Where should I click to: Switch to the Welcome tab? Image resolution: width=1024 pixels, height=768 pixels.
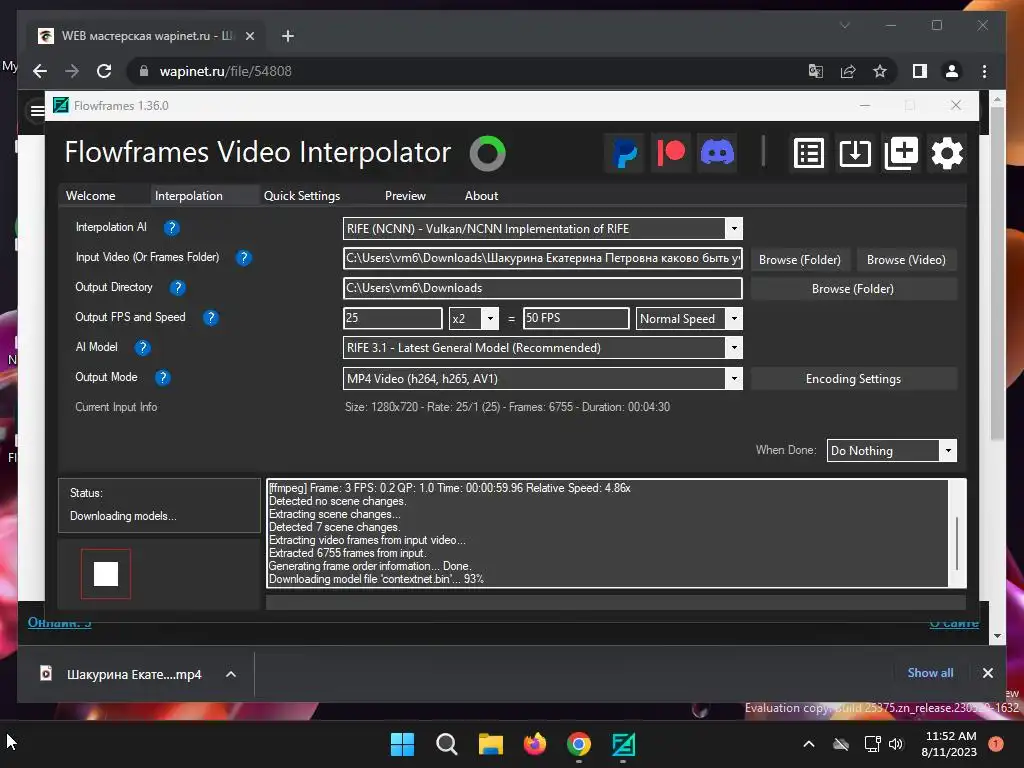(x=91, y=196)
